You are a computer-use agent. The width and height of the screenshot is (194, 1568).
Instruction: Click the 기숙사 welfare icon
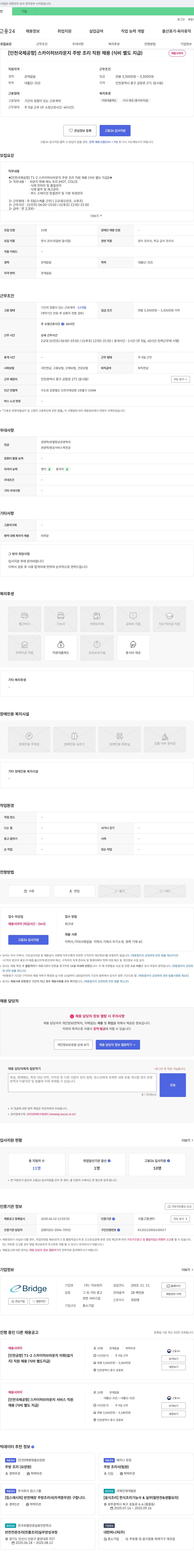point(61,619)
